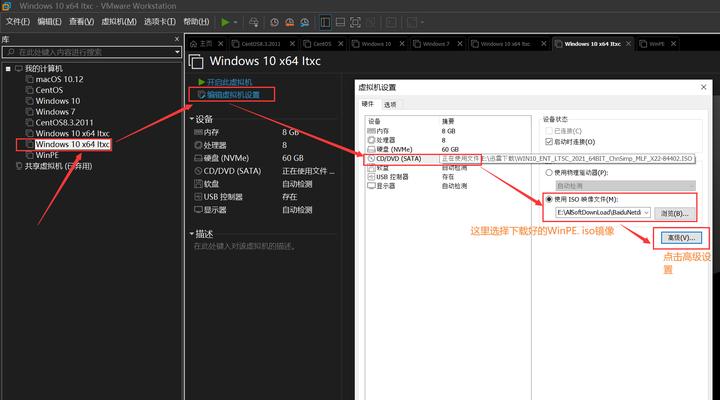Click 处理器 device in VM summary
The height and width of the screenshot is (400, 720).
[x=210, y=145]
